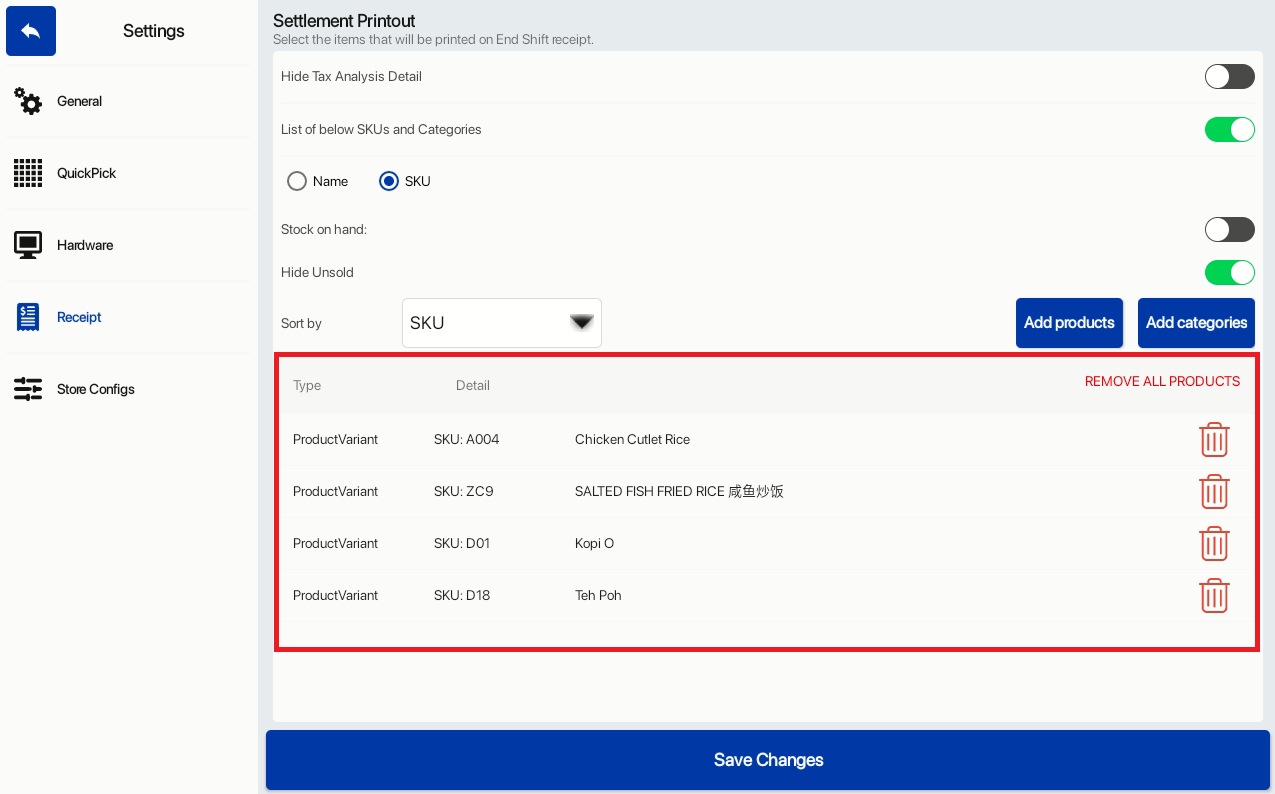Turn off Hide Unsold toggle

pos(1230,272)
